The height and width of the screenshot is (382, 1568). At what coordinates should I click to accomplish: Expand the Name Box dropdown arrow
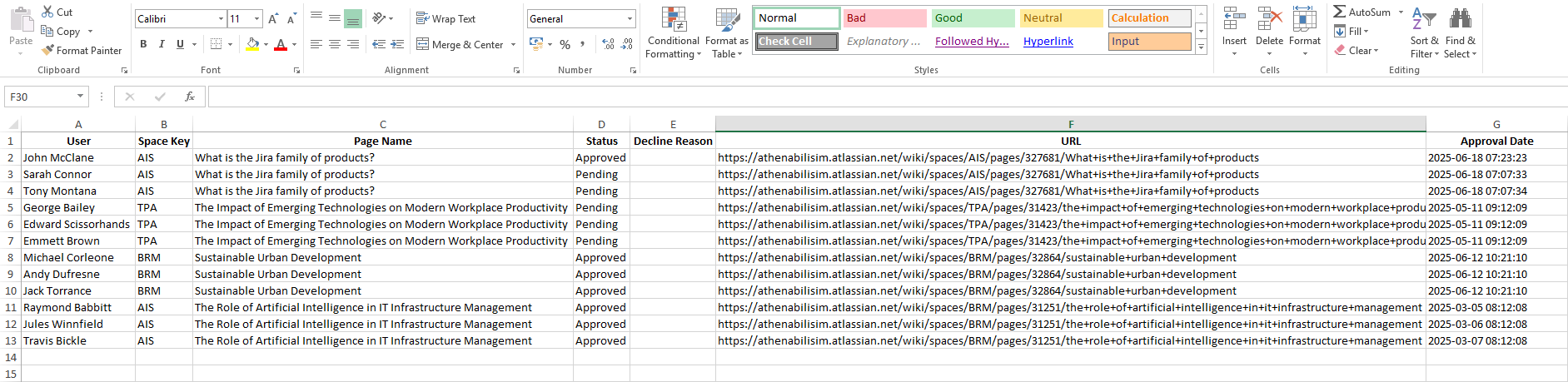[80, 97]
